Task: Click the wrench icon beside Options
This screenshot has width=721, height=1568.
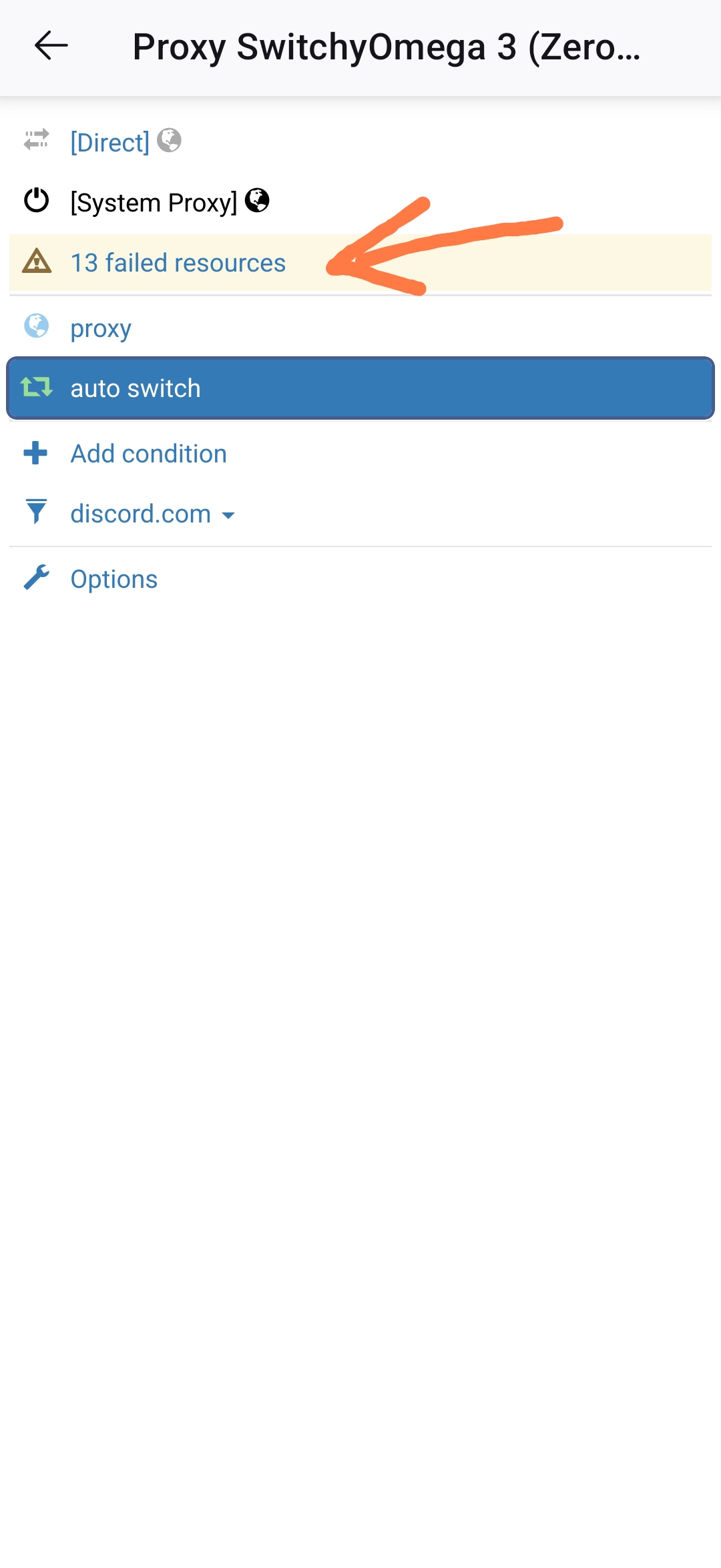Action: point(37,578)
